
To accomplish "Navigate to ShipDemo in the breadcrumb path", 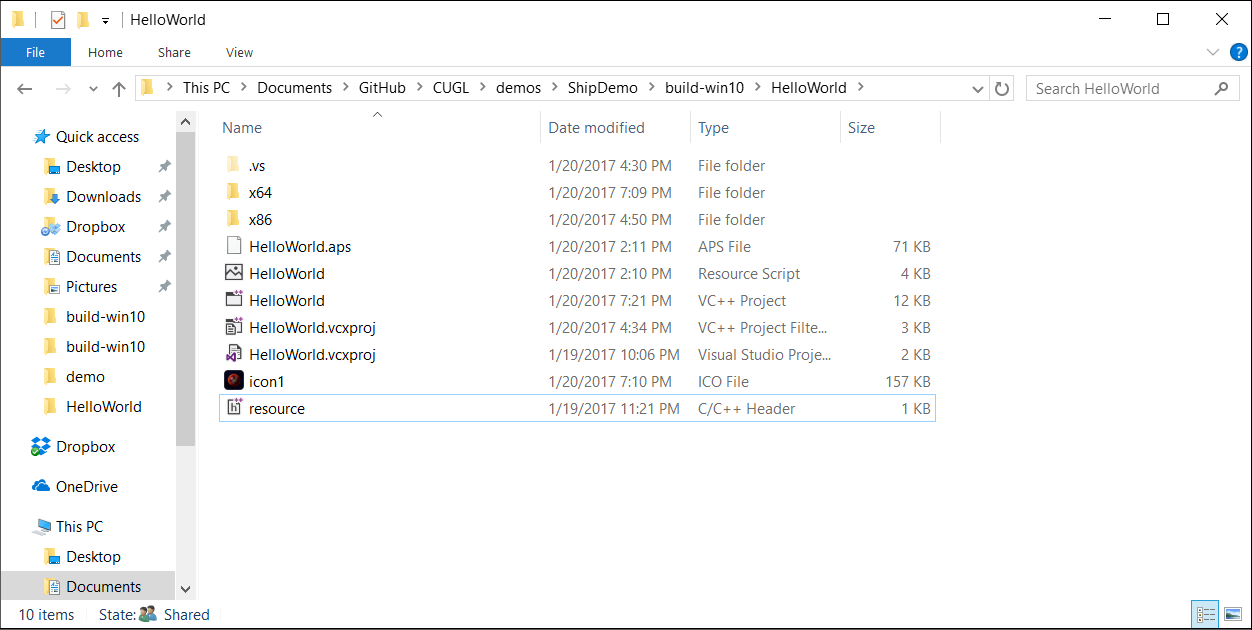I will tap(602, 88).
